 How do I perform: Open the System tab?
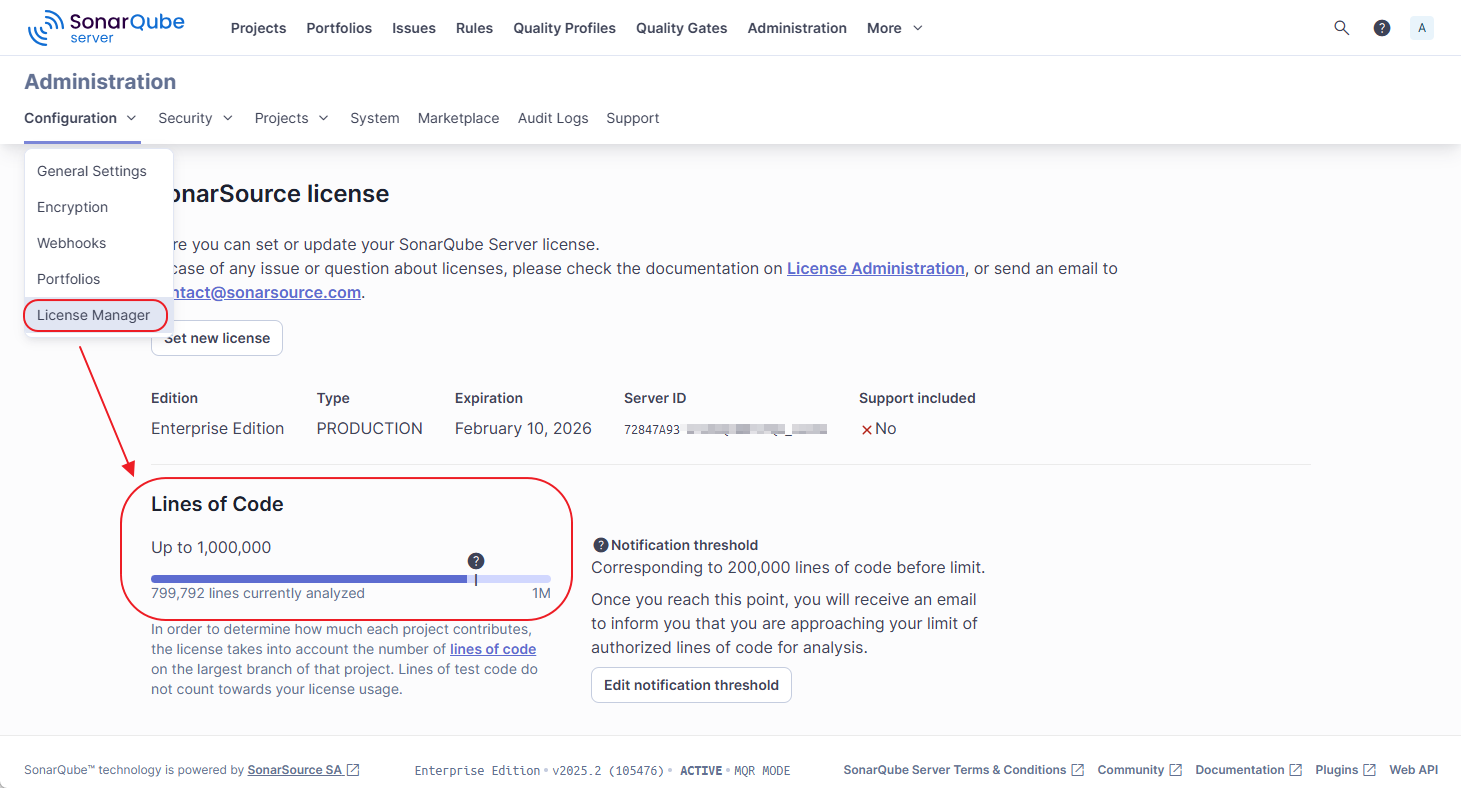375,118
